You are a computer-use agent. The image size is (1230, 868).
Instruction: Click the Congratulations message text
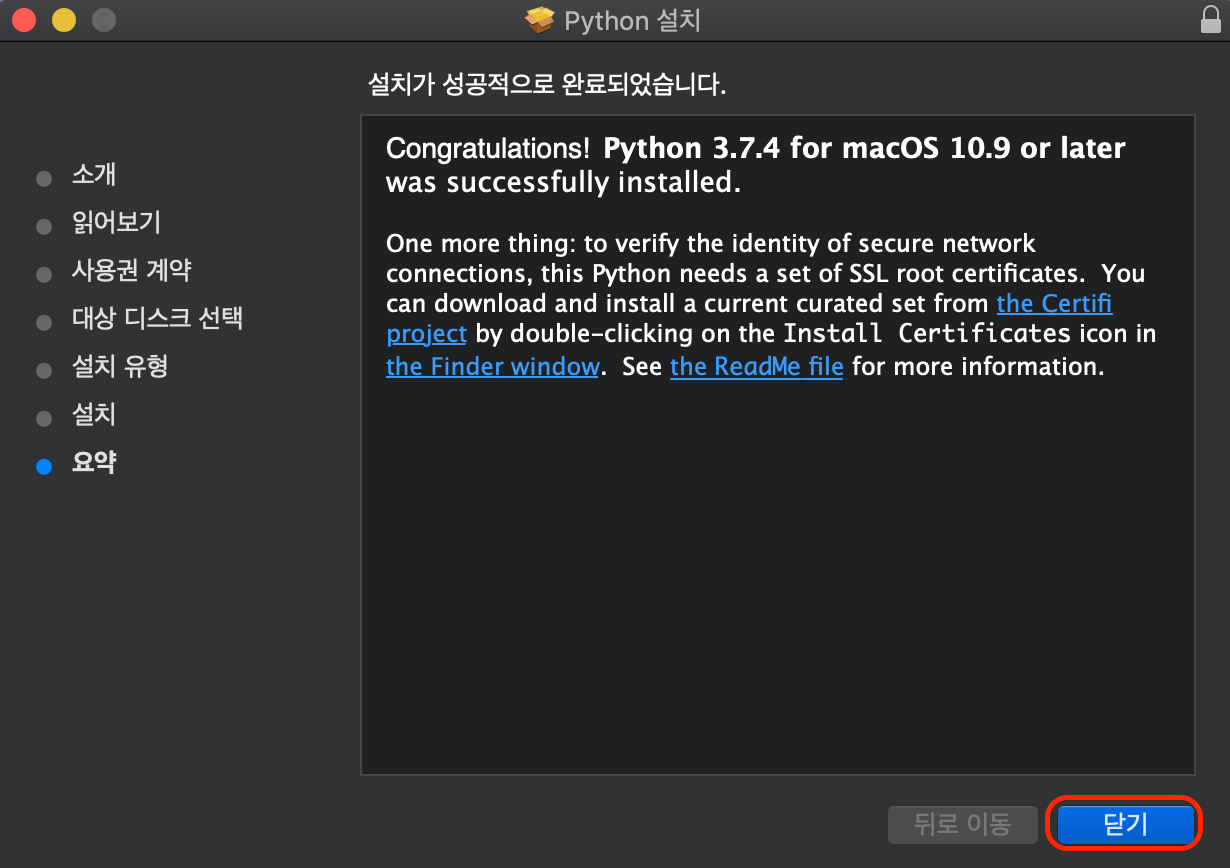point(756,165)
